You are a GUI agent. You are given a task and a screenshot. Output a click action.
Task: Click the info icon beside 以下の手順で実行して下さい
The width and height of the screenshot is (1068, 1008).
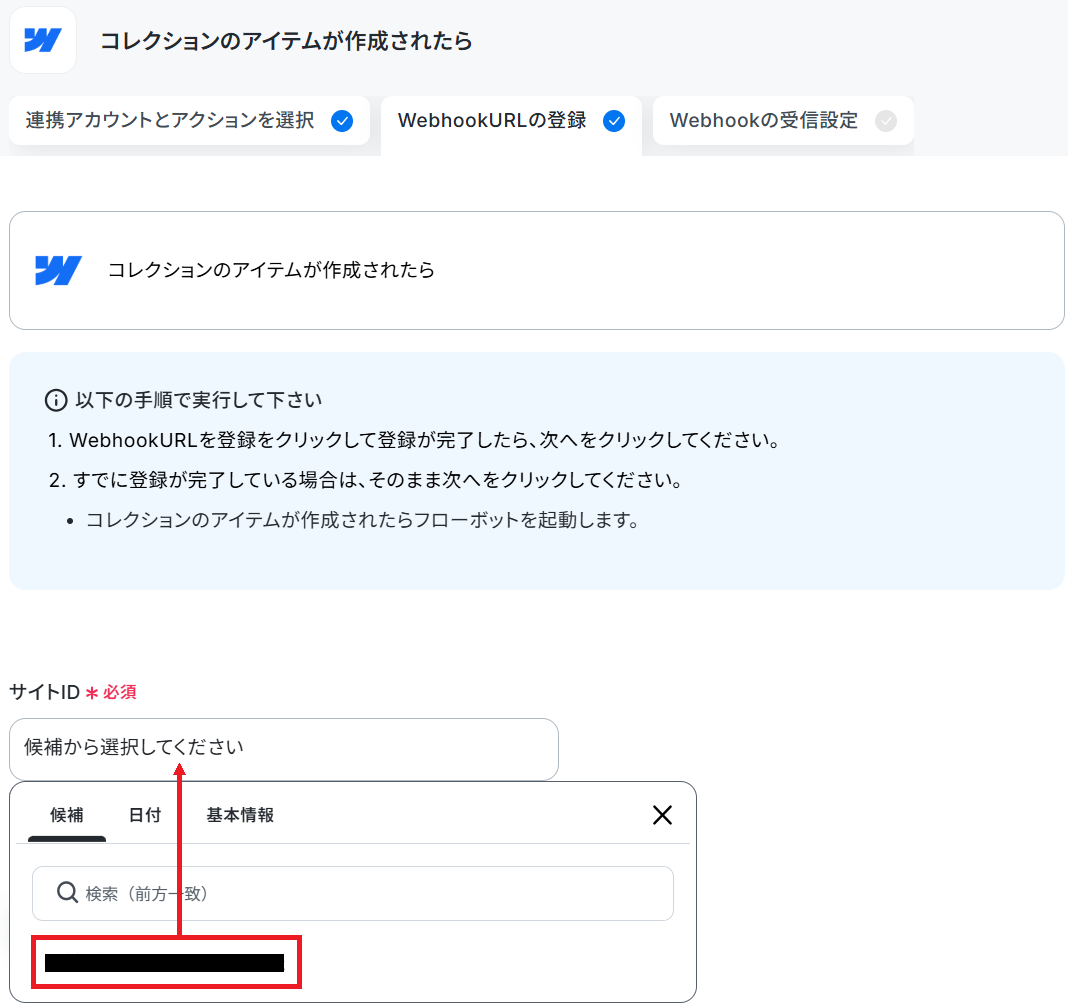[x=56, y=400]
